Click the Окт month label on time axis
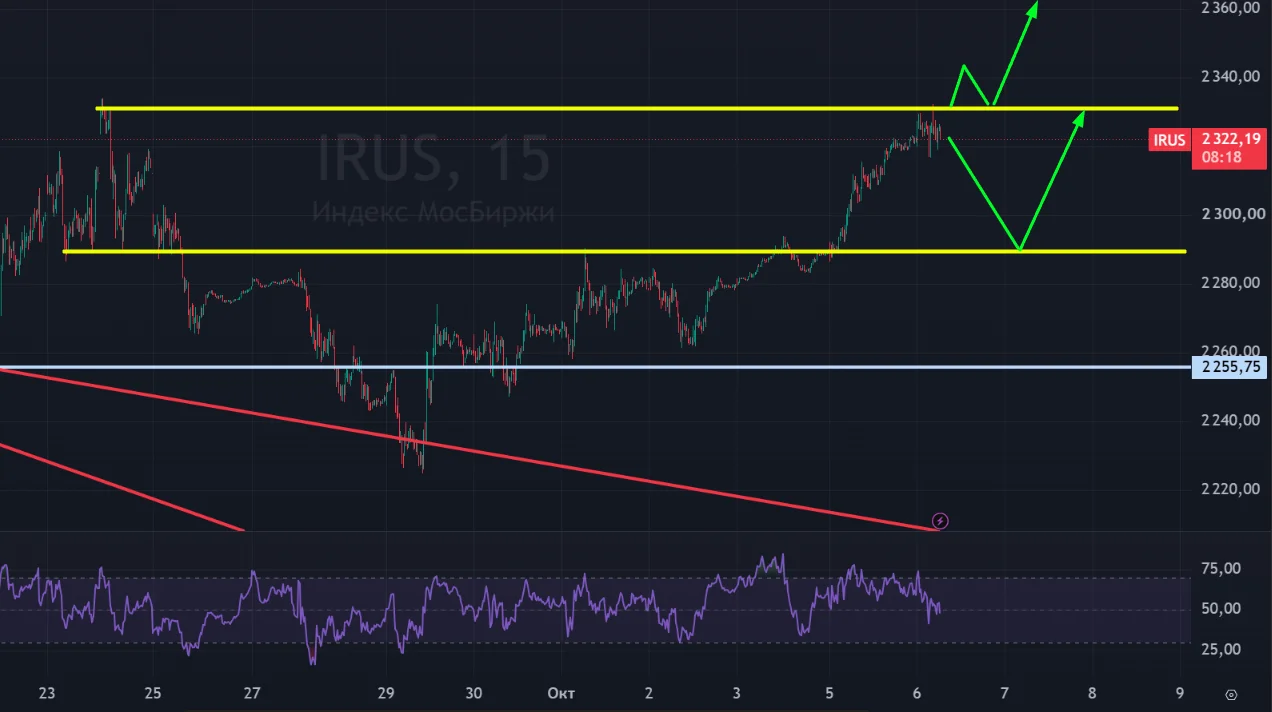The width and height of the screenshot is (1272, 712). [559, 693]
